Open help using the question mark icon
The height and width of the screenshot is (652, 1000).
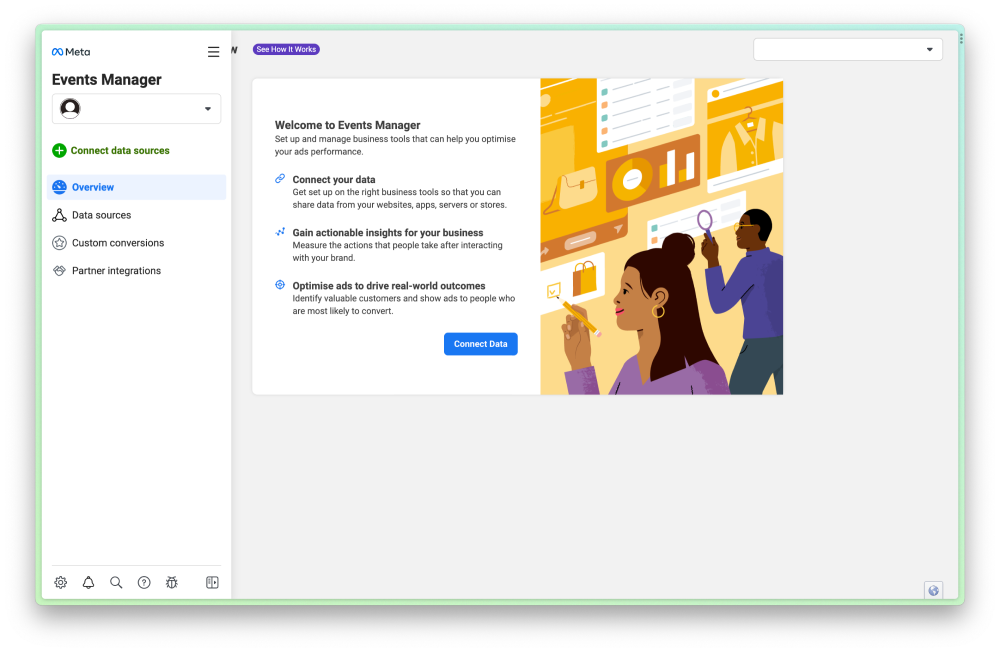click(x=144, y=582)
